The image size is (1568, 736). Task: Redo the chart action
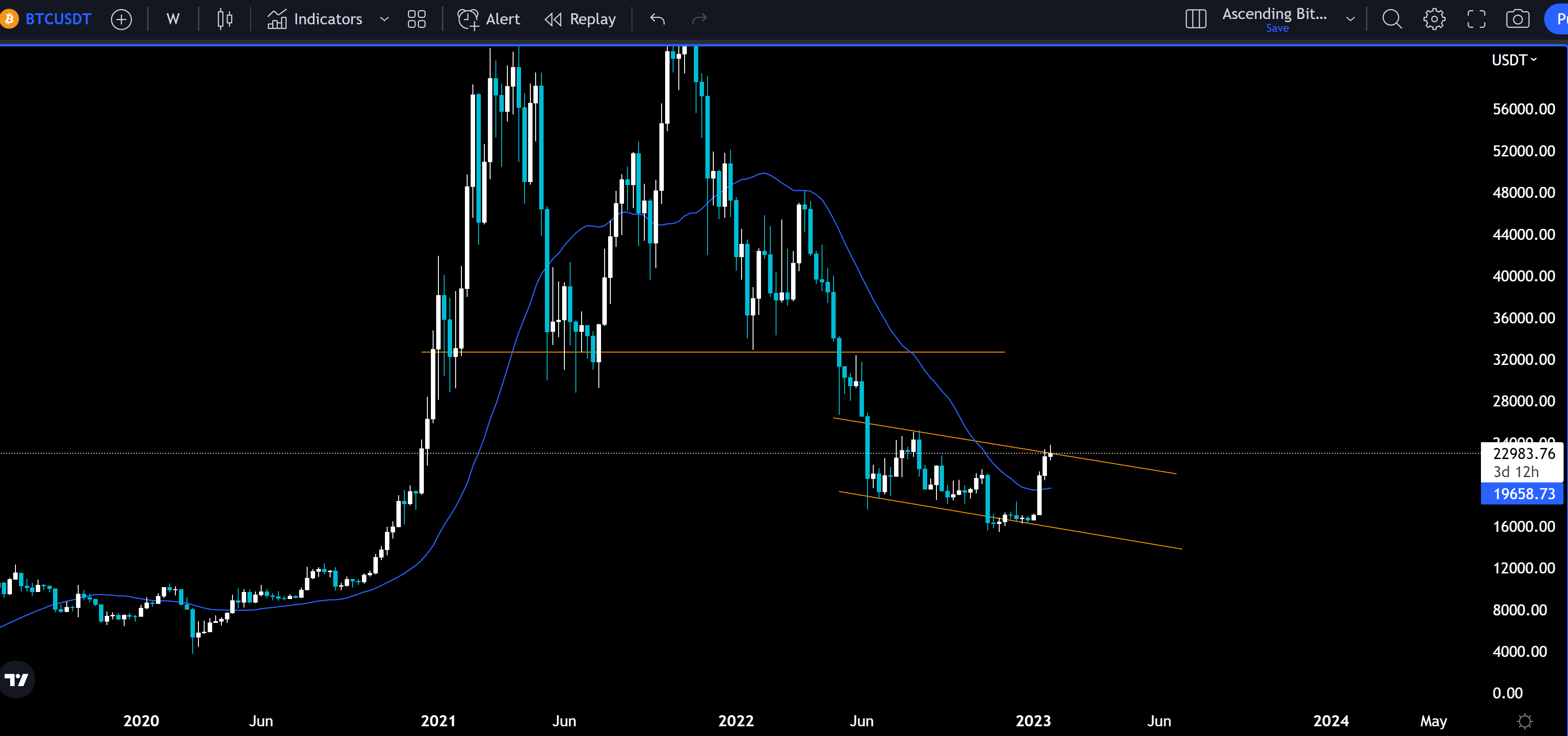pos(700,19)
